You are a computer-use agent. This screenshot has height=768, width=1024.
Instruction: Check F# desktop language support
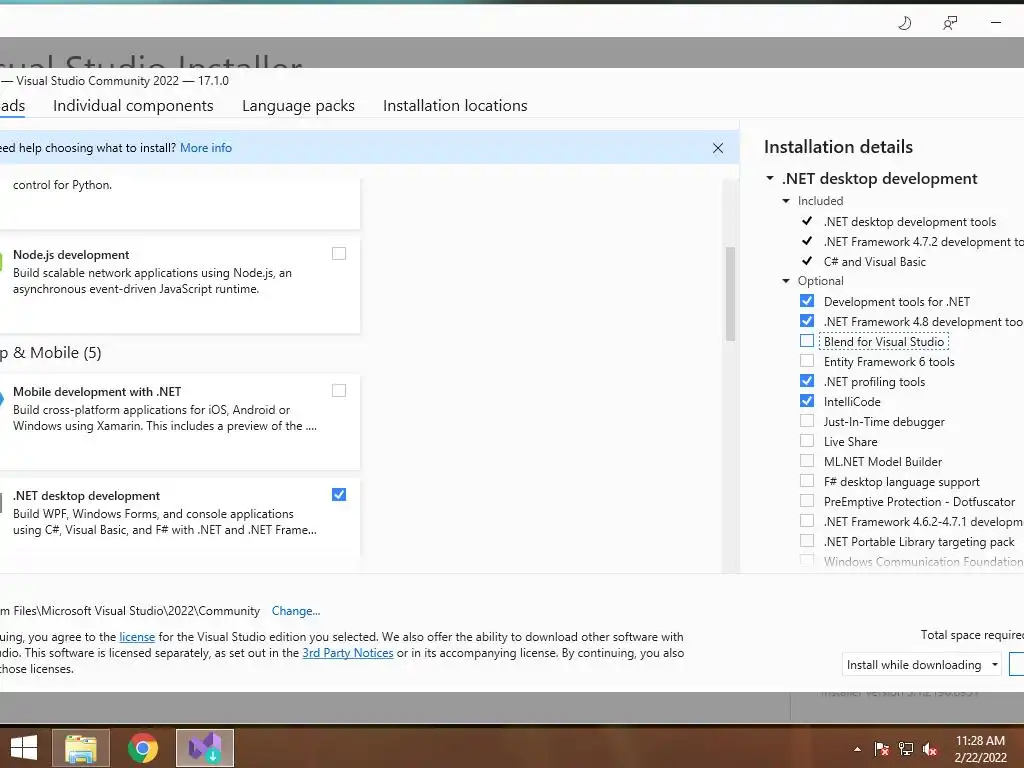pyautogui.click(x=807, y=481)
